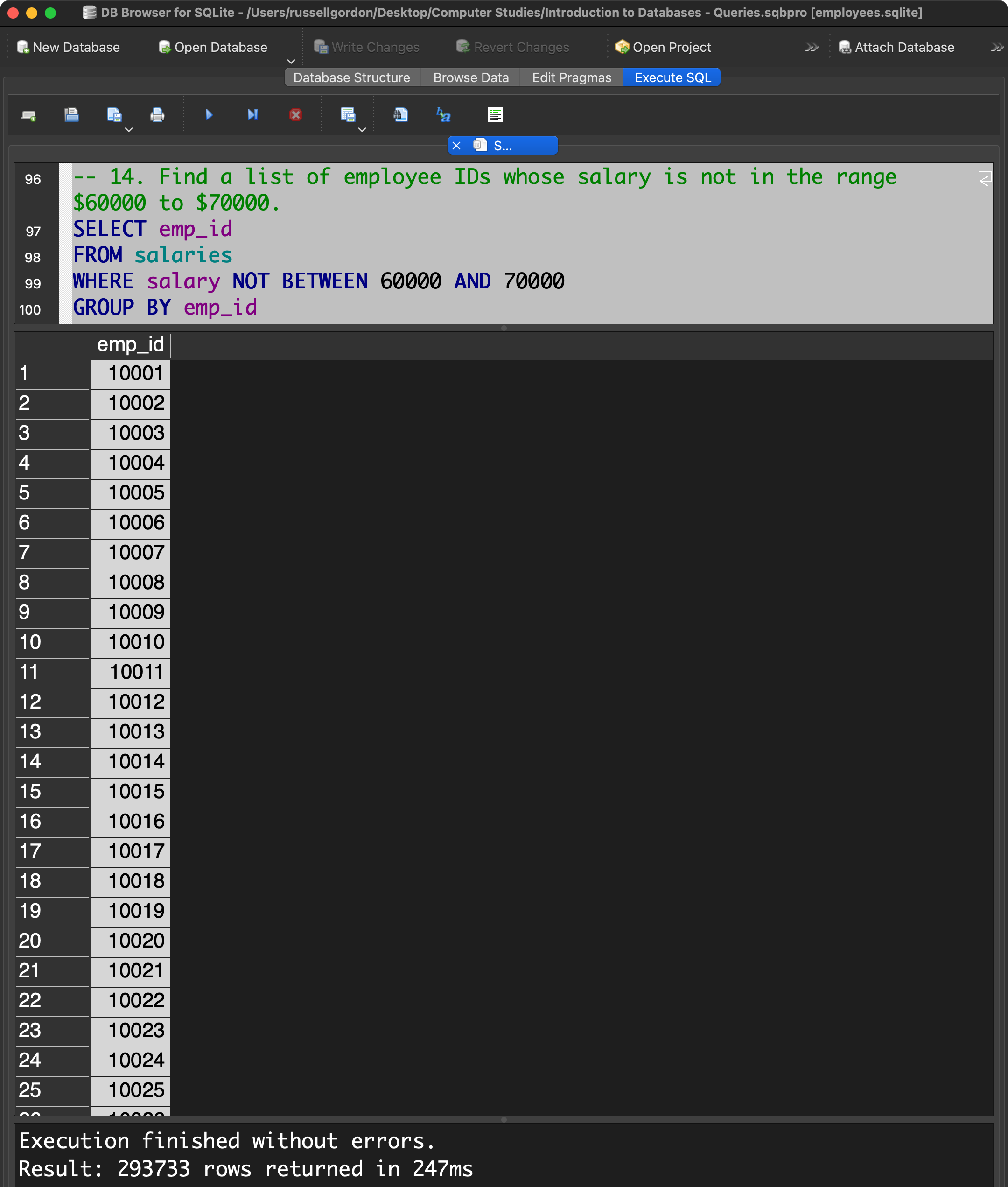Click the Save results view icon
Screen dimensions: 1008x1187
coord(347,115)
